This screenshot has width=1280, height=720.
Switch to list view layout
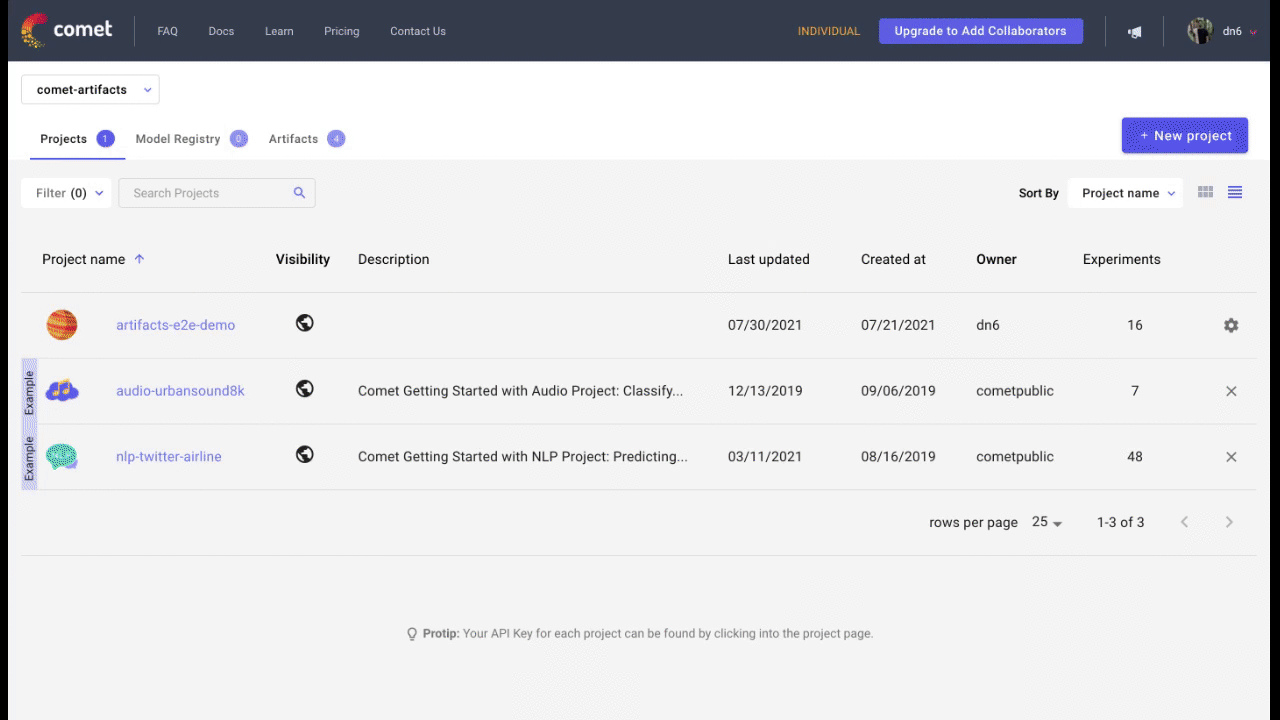[1235, 193]
